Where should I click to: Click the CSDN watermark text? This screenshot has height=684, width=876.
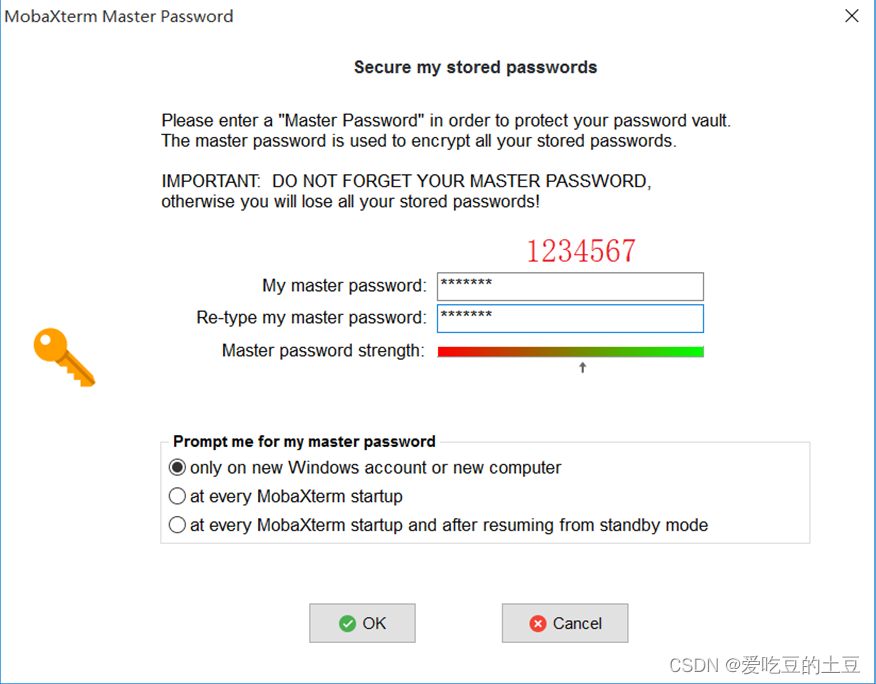click(764, 663)
